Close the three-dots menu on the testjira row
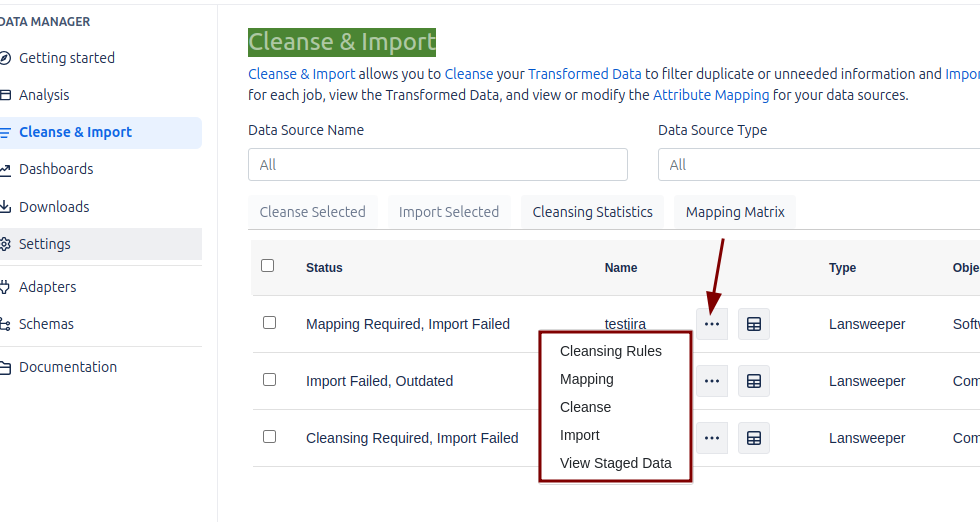Image resolution: width=980 pixels, height=522 pixels. (x=712, y=324)
